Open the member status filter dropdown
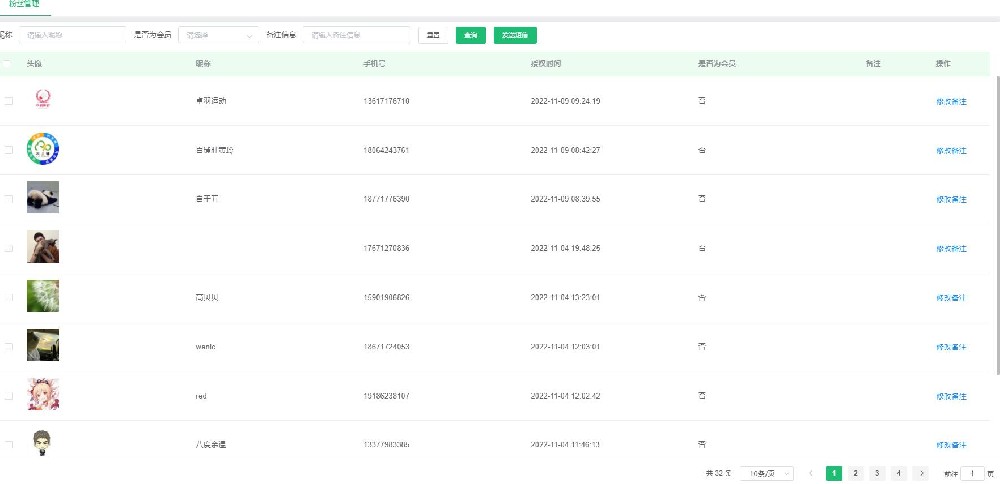The image size is (1000, 484). (x=218, y=35)
